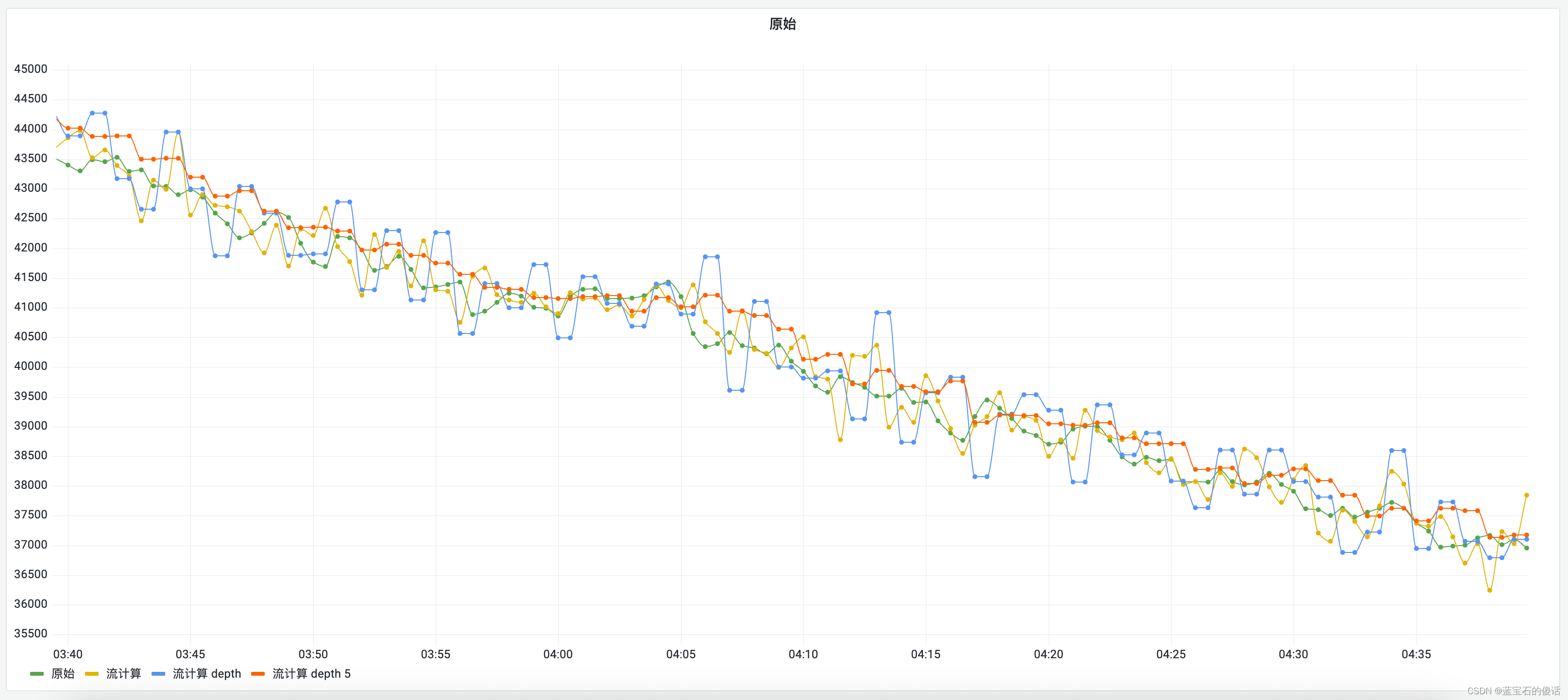The image size is (1568, 700).
Task: Click the 41500 y-axis label
Action: (x=31, y=277)
